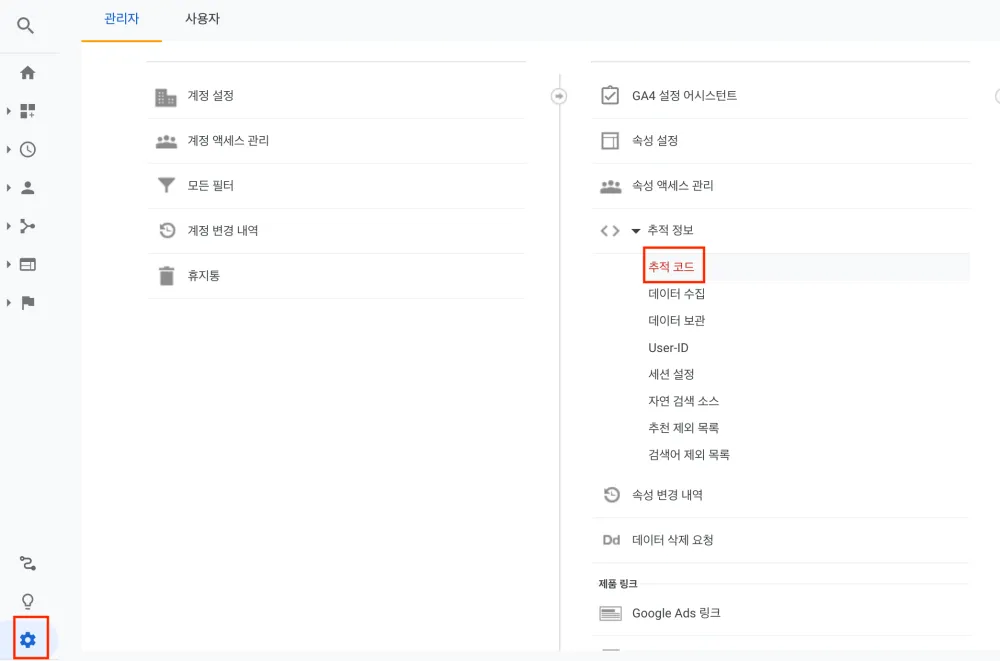Select the blue Admin gear icon
This screenshot has height=661, width=1000.
click(x=28, y=639)
